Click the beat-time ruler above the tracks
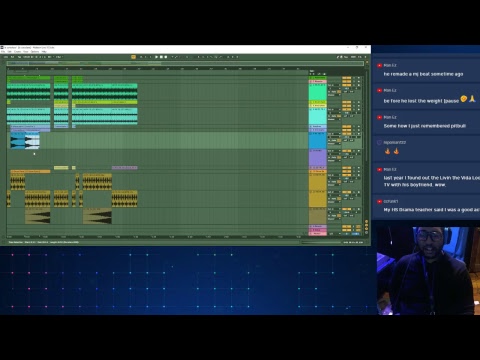The width and height of the screenshot is (480, 360). tap(157, 69)
